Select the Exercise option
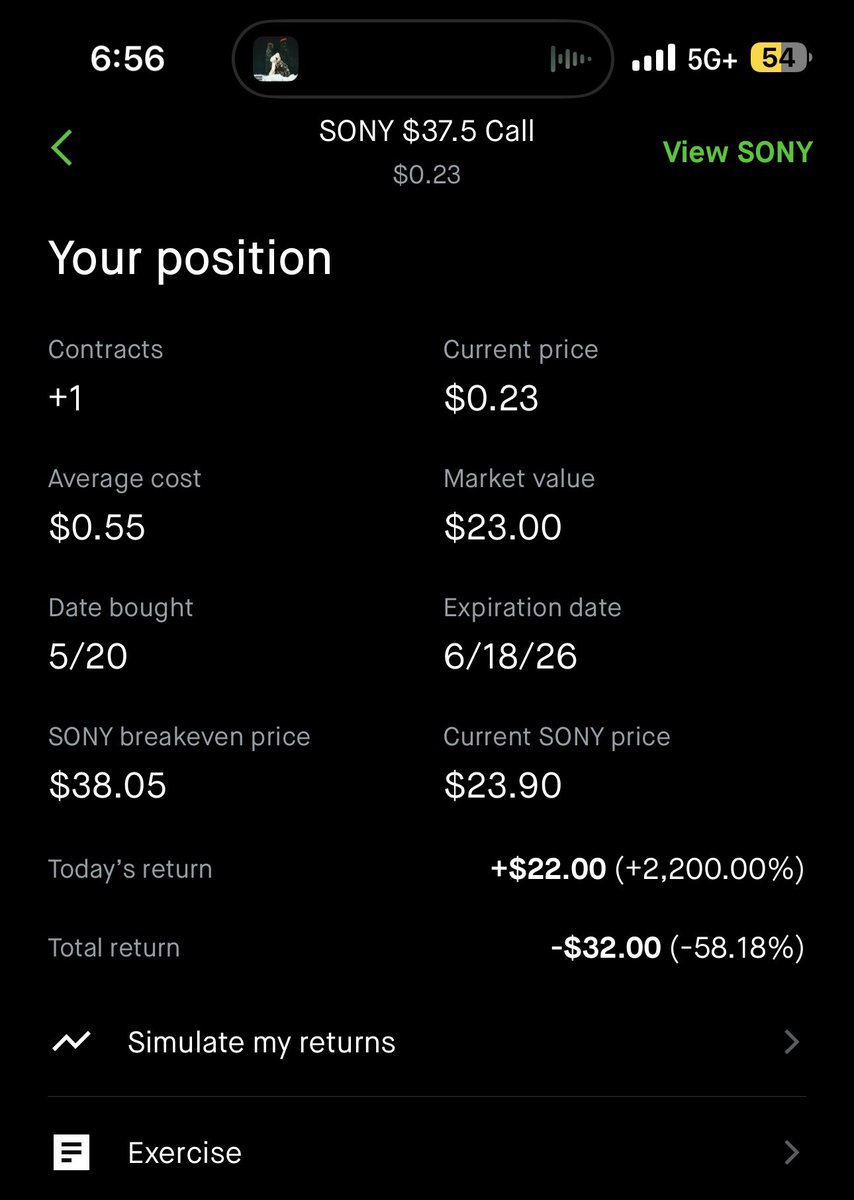The height and width of the screenshot is (1200, 854). (427, 1152)
